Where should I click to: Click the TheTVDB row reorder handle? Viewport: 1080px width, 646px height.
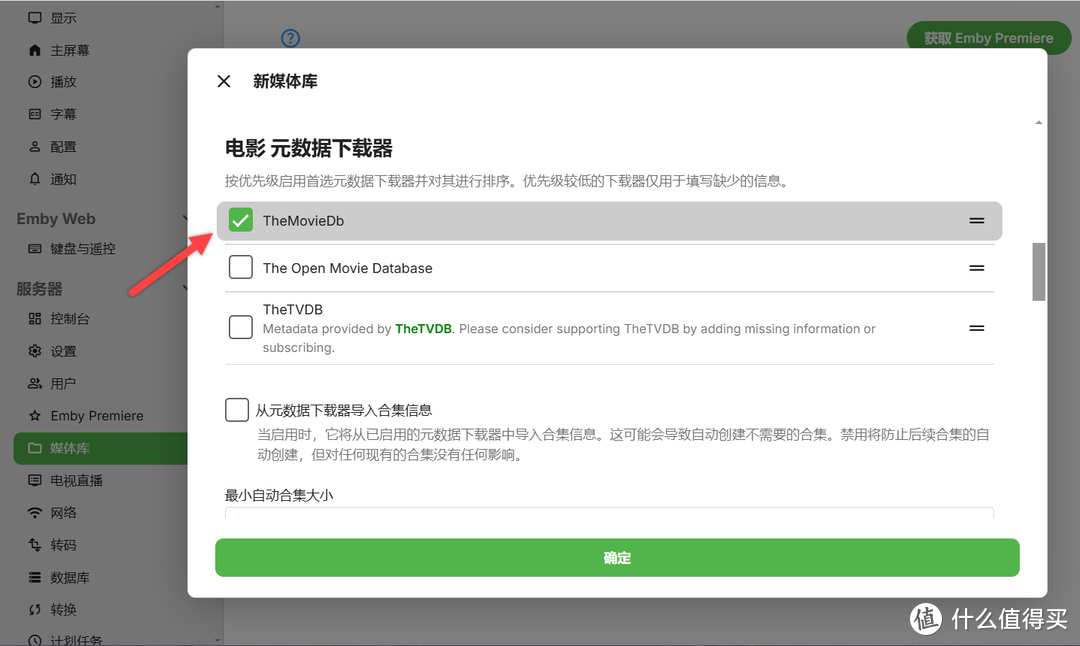(977, 328)
